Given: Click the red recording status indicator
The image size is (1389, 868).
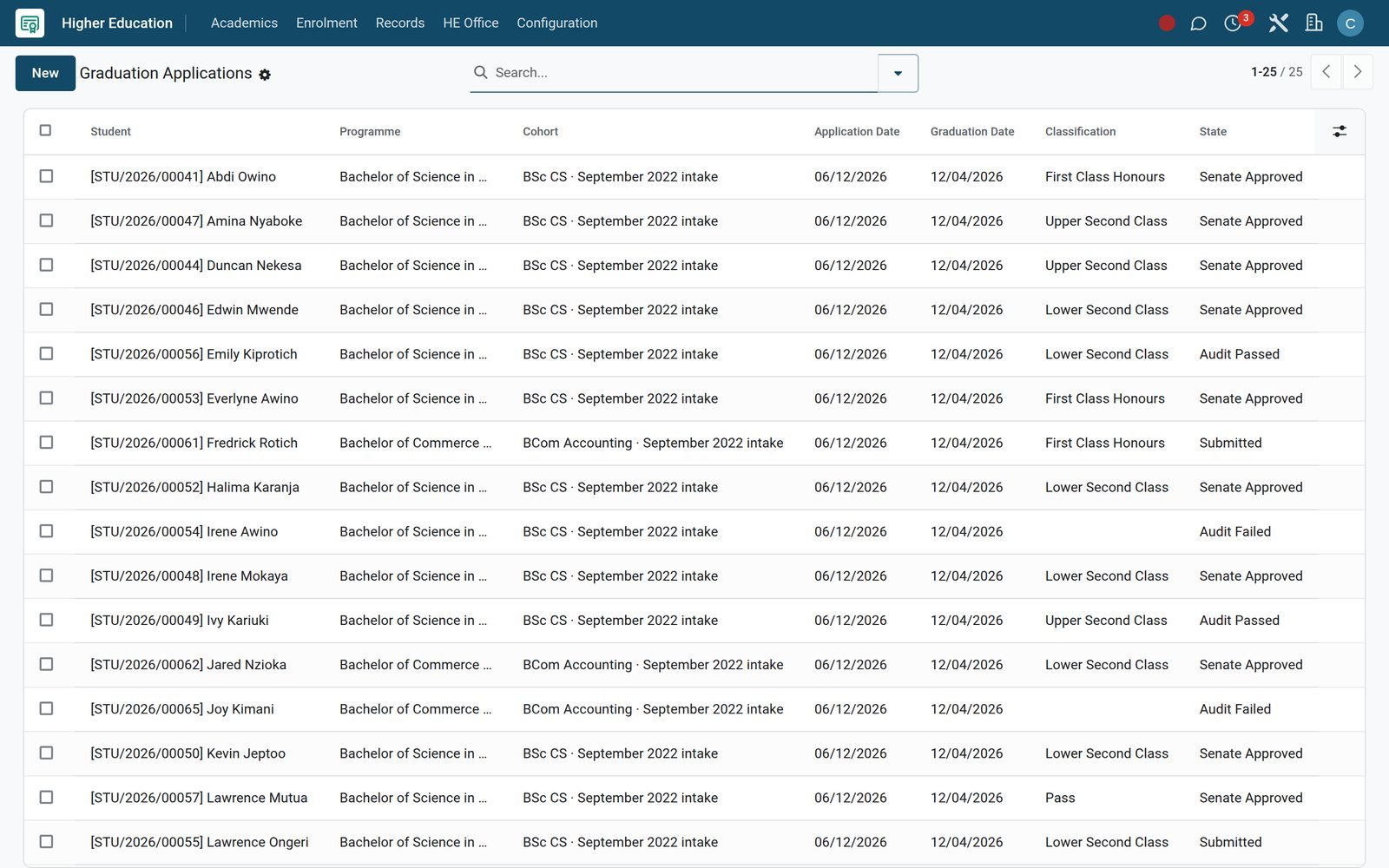Looking at the screenshot, I should pyautogui.click(x=1167, y=23).
